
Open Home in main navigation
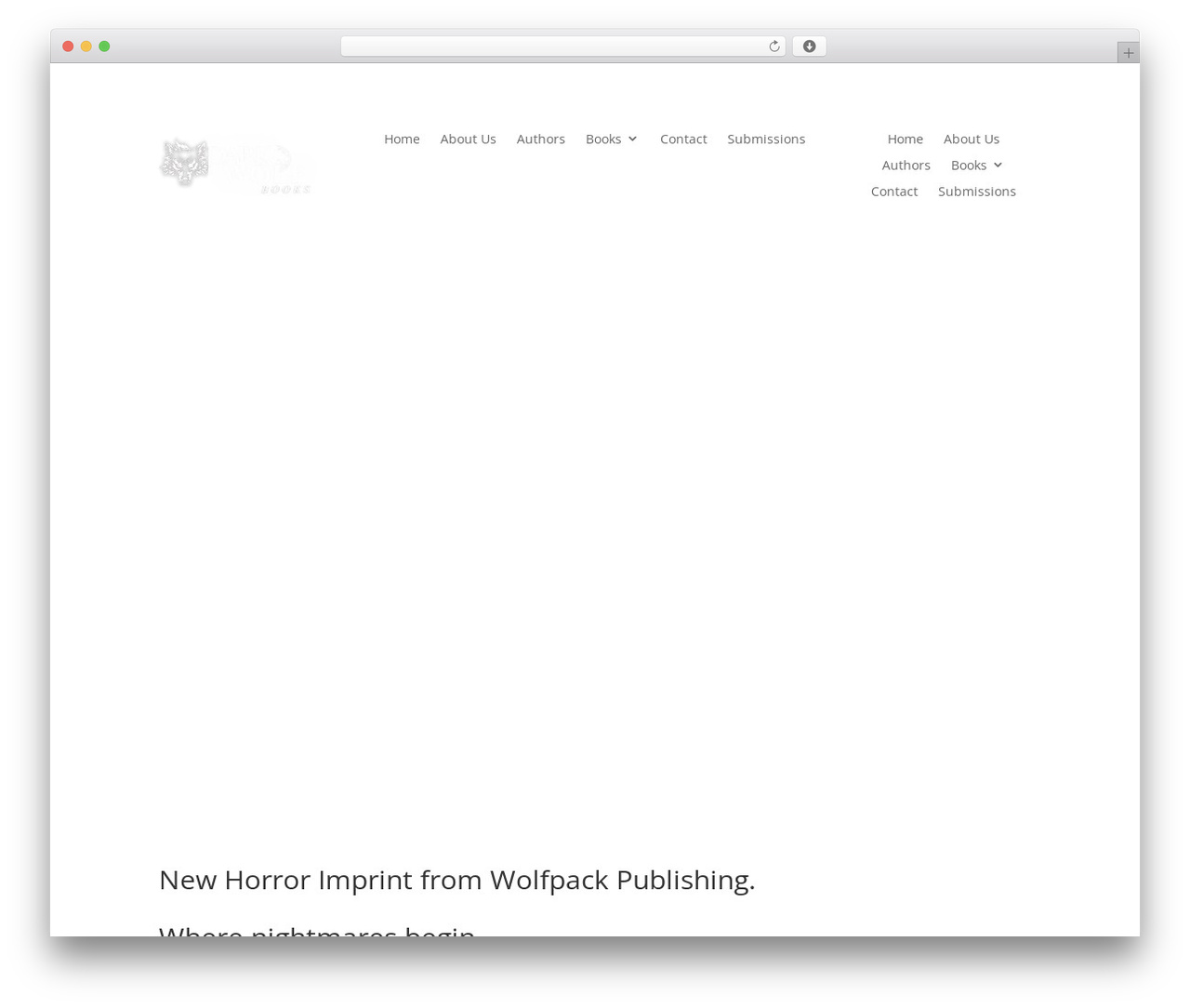(x=402, y=139)
